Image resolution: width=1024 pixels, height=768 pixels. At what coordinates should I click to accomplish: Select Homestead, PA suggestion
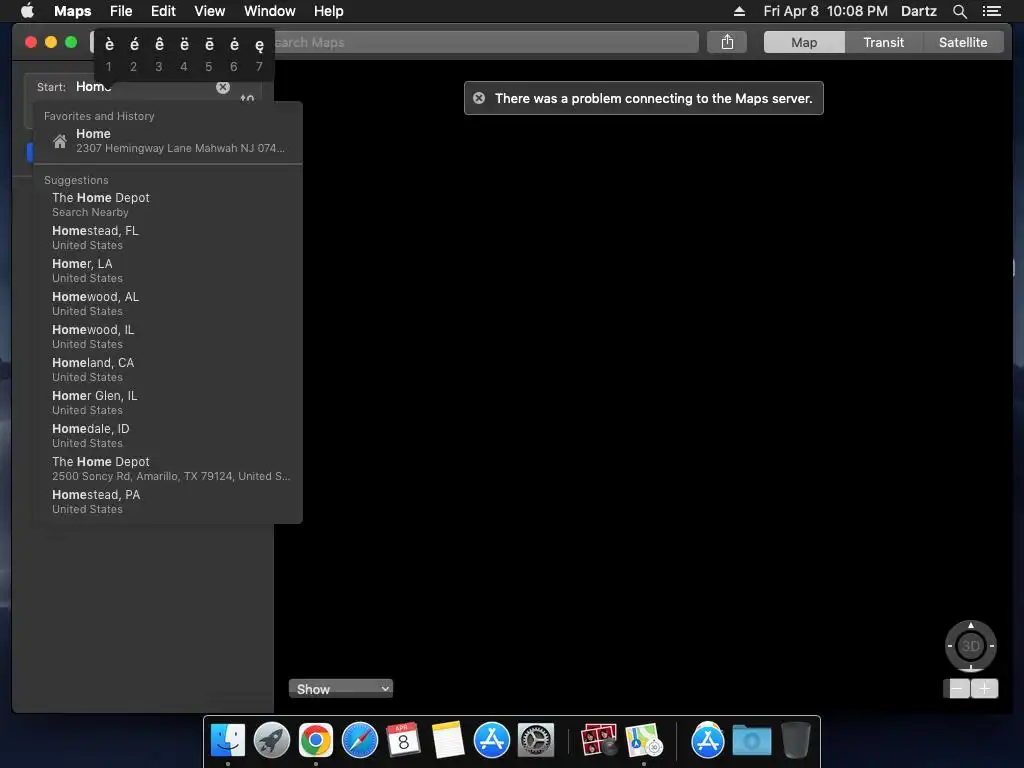[168, 502]
